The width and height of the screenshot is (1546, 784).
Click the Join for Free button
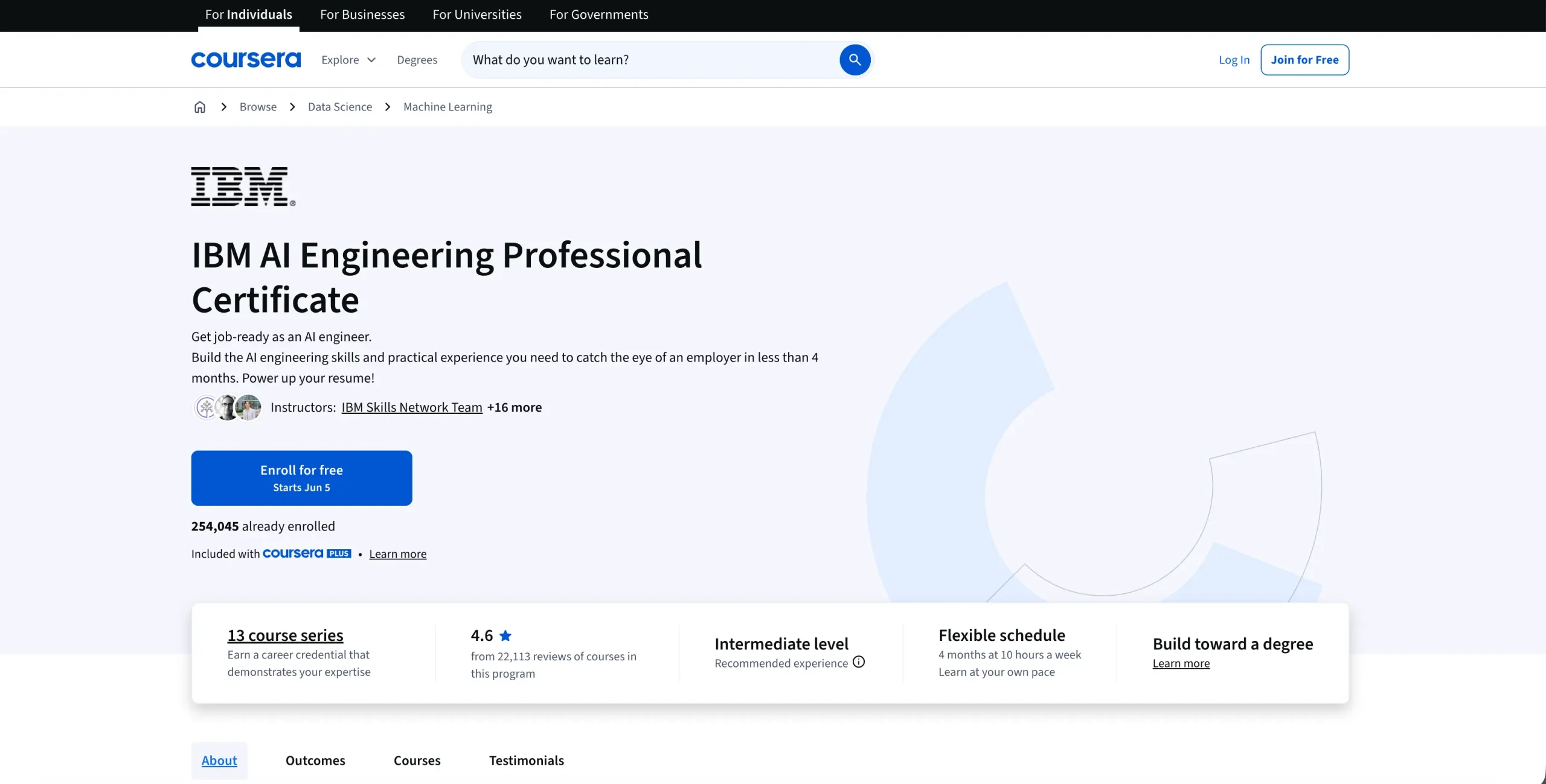pos(1304,60)
